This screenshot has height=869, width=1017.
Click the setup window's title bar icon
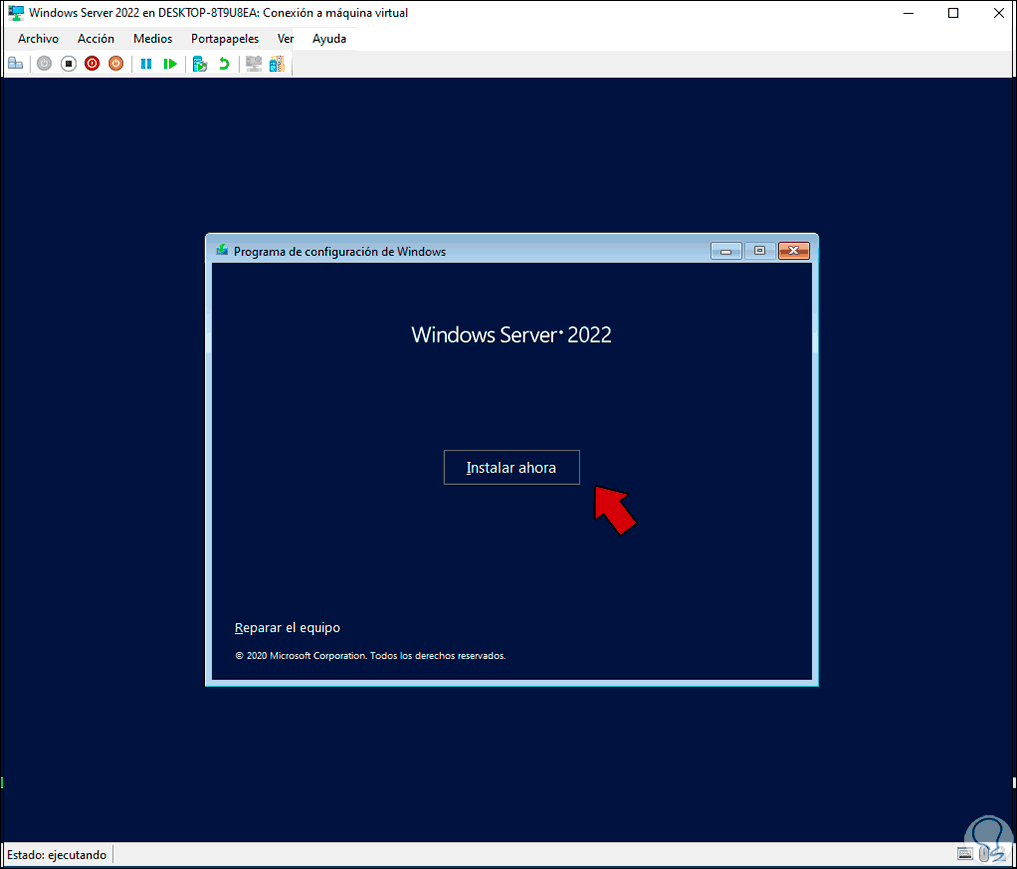(222, 250)
